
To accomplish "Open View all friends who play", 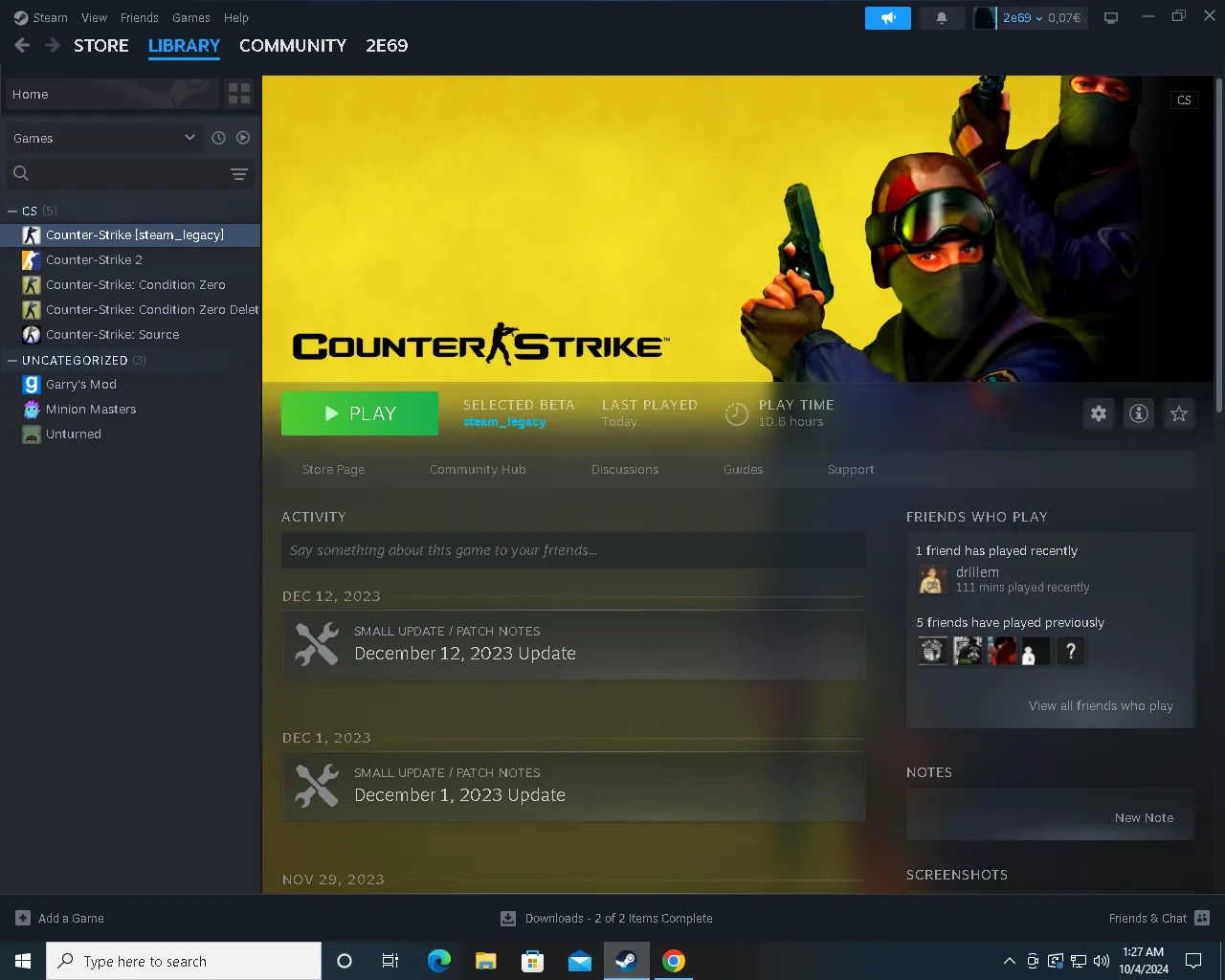I will [1101, 705].
